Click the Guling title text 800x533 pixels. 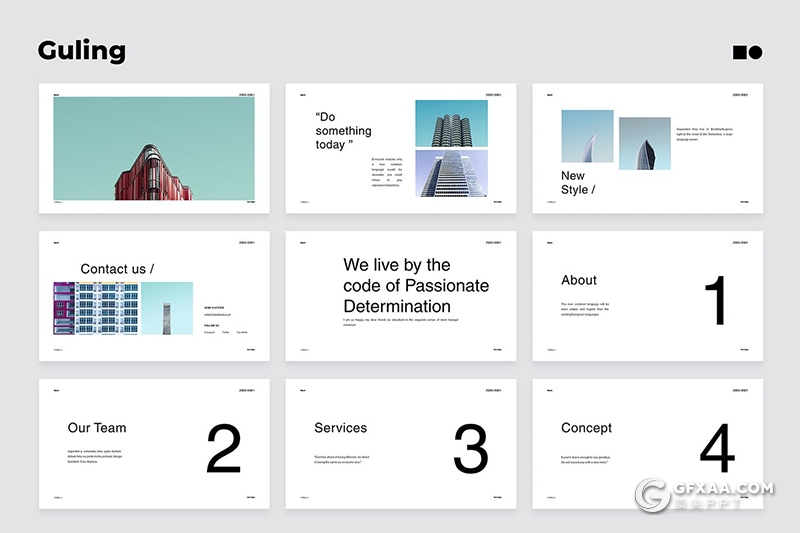[x=82, y=51]
